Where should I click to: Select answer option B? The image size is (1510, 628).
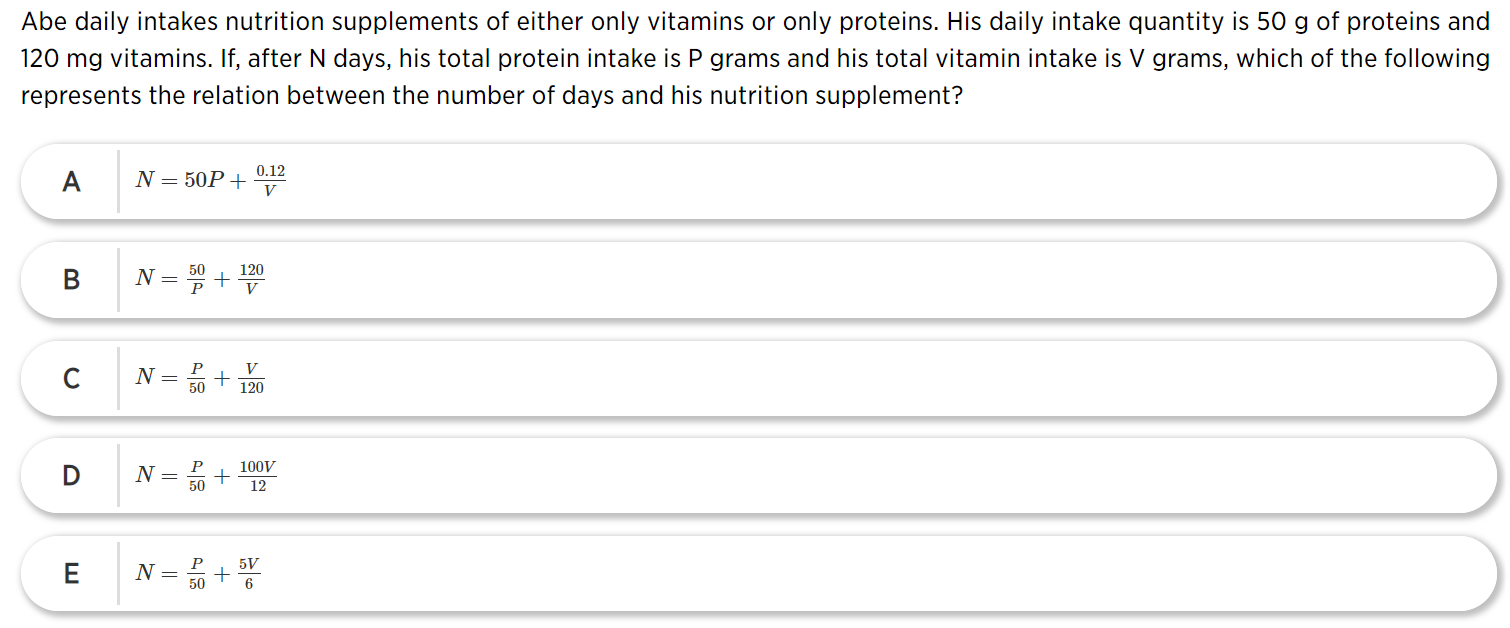click(759, 279)
